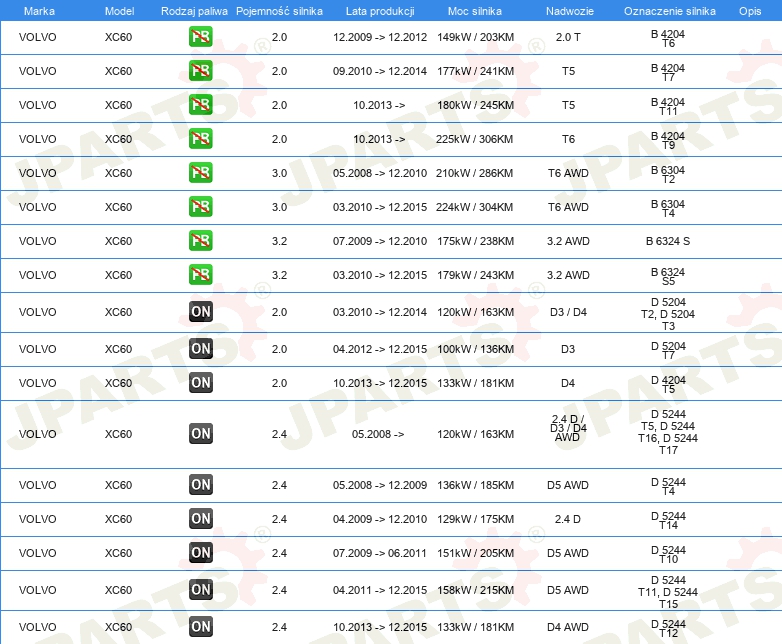Click the petrol icon in the B 4204 T6 row
The width and height of the screenshot is (782, 644).
pos(200,37)
